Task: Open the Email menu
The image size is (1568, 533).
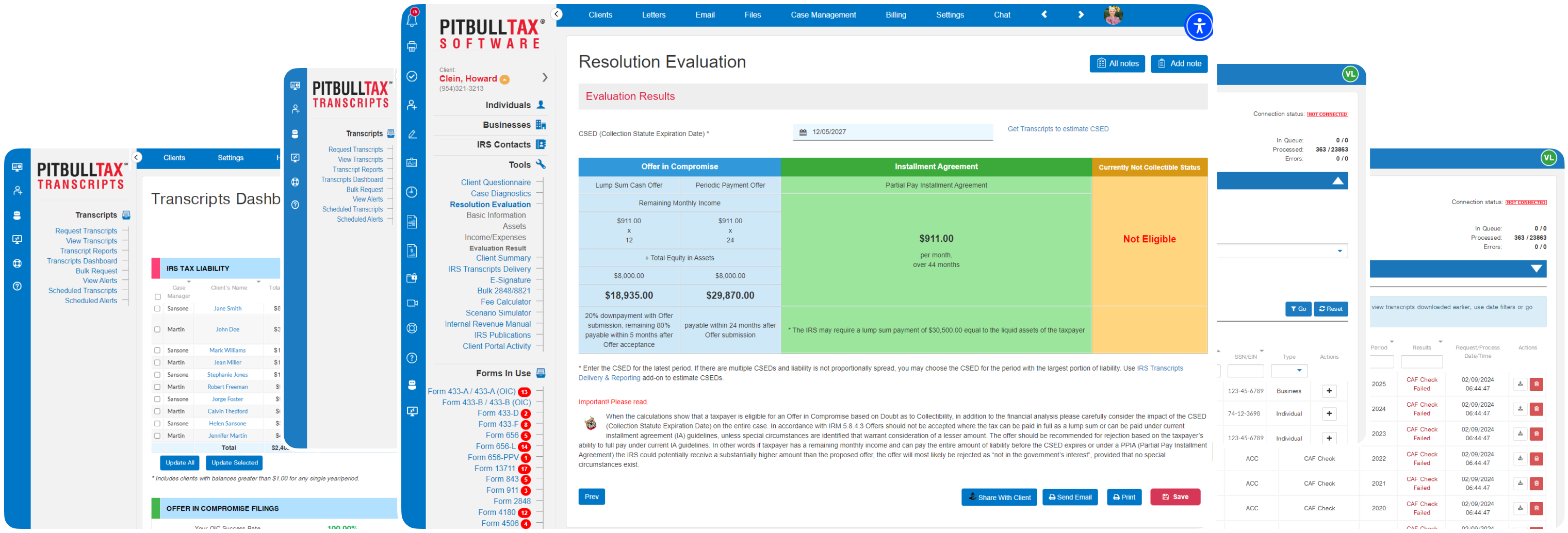Action: click(x=705, y=14)
